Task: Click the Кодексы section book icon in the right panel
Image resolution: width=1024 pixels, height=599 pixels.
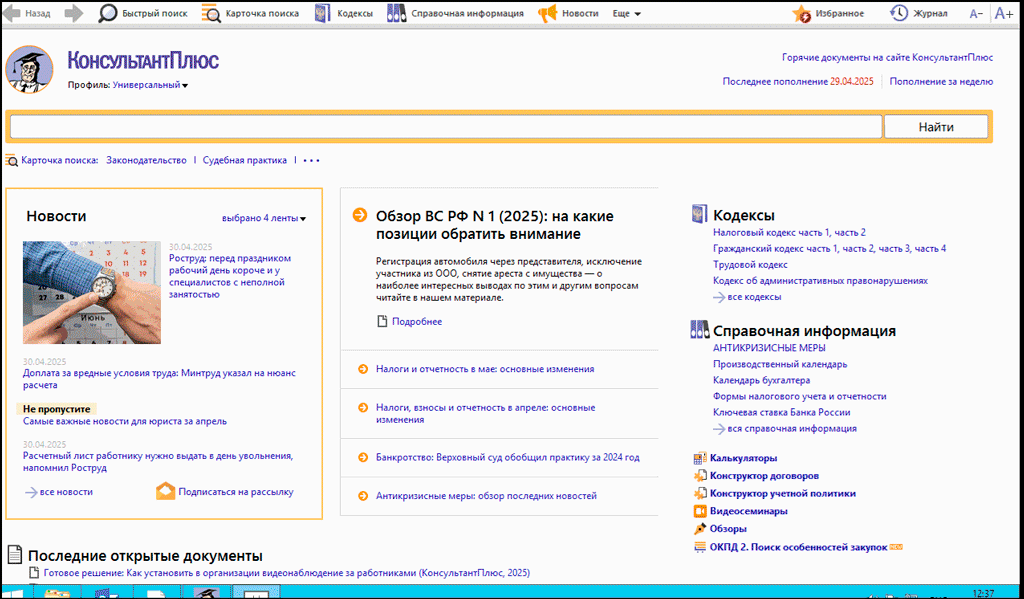Action: point(699,214)
